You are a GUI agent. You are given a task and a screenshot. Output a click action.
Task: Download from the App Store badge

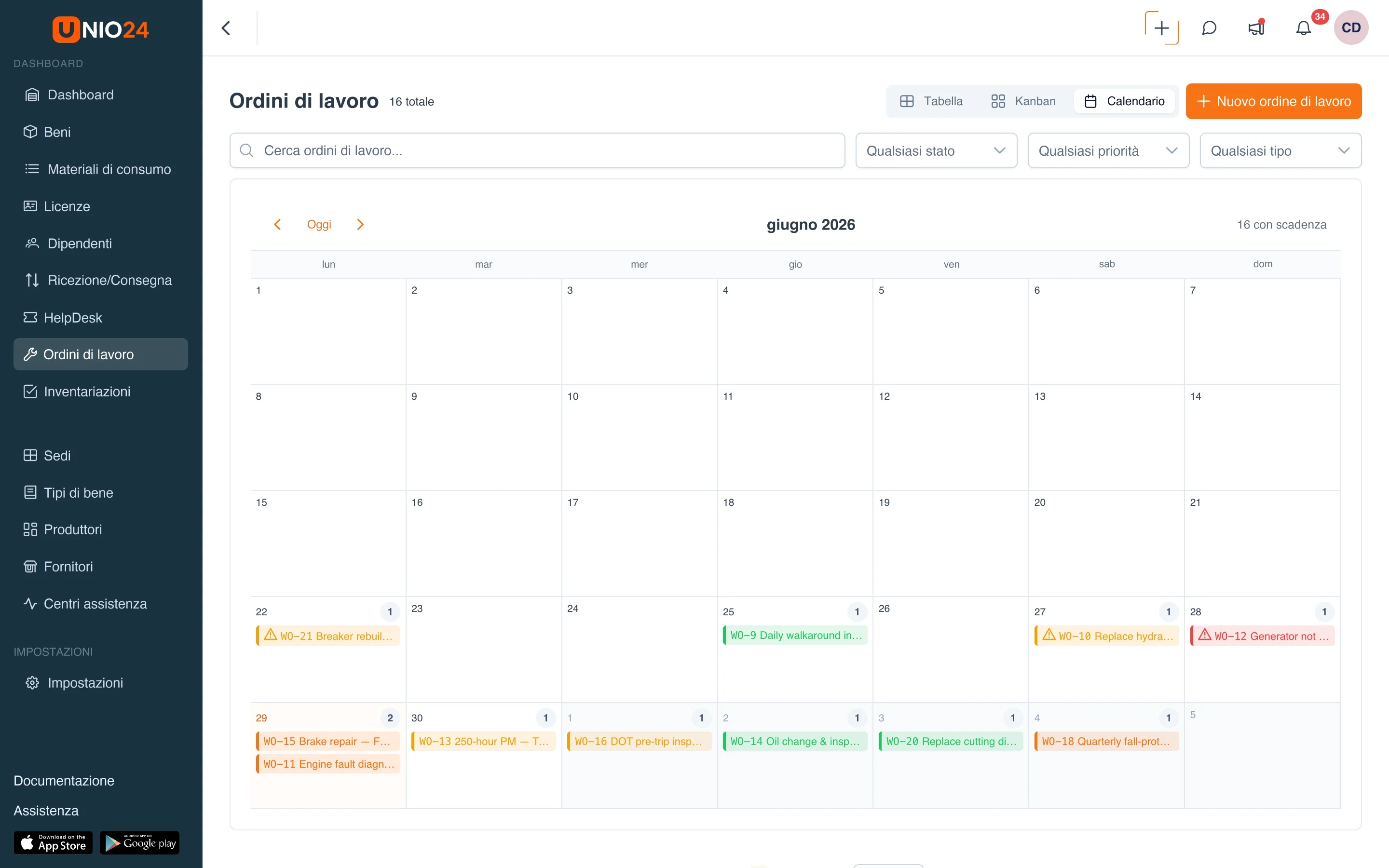click(53, 842)
